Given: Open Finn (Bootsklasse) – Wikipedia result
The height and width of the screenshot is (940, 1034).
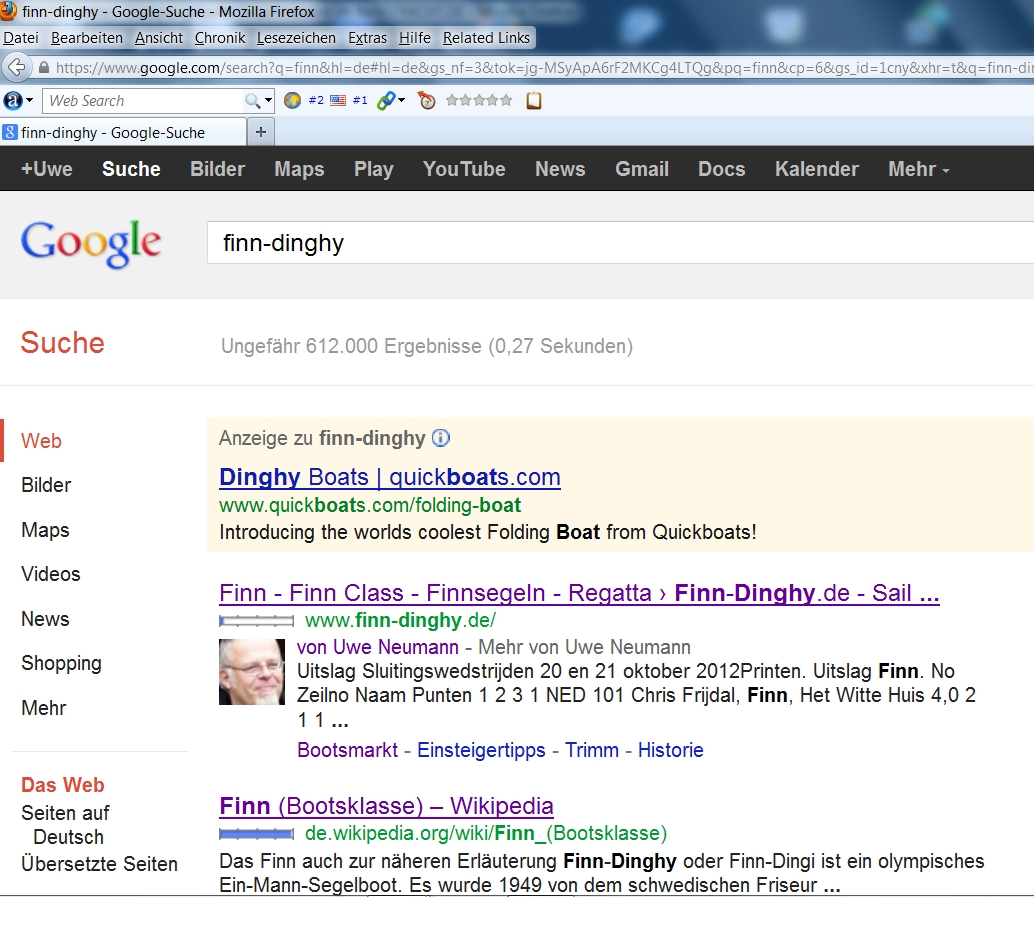Looking at the screenshot, I should [386, 806].
